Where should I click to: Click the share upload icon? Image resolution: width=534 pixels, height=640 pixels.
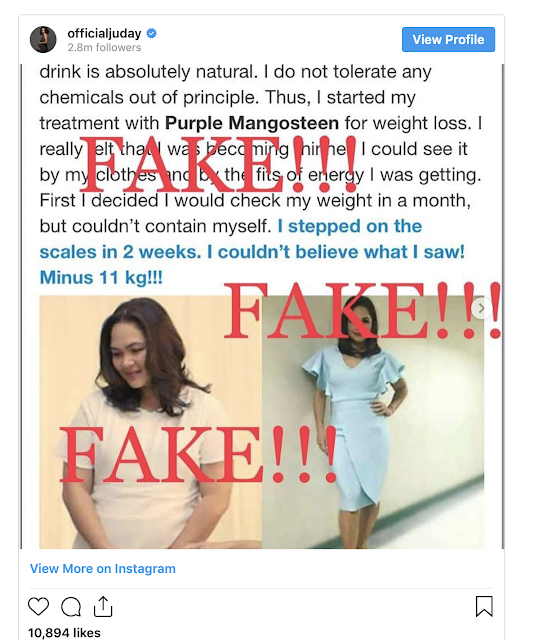coord(103,607)
